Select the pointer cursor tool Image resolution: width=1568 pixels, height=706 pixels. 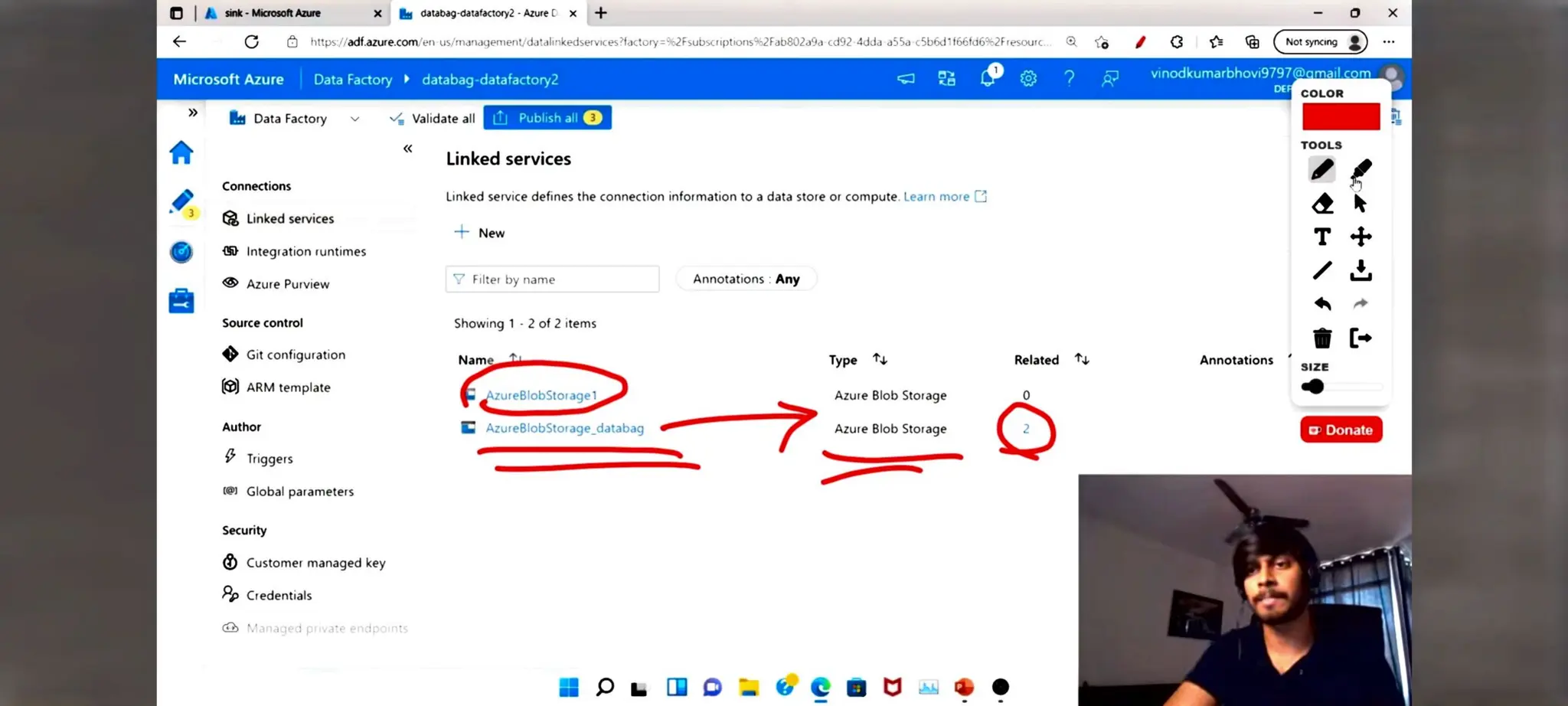point(1361,204)
